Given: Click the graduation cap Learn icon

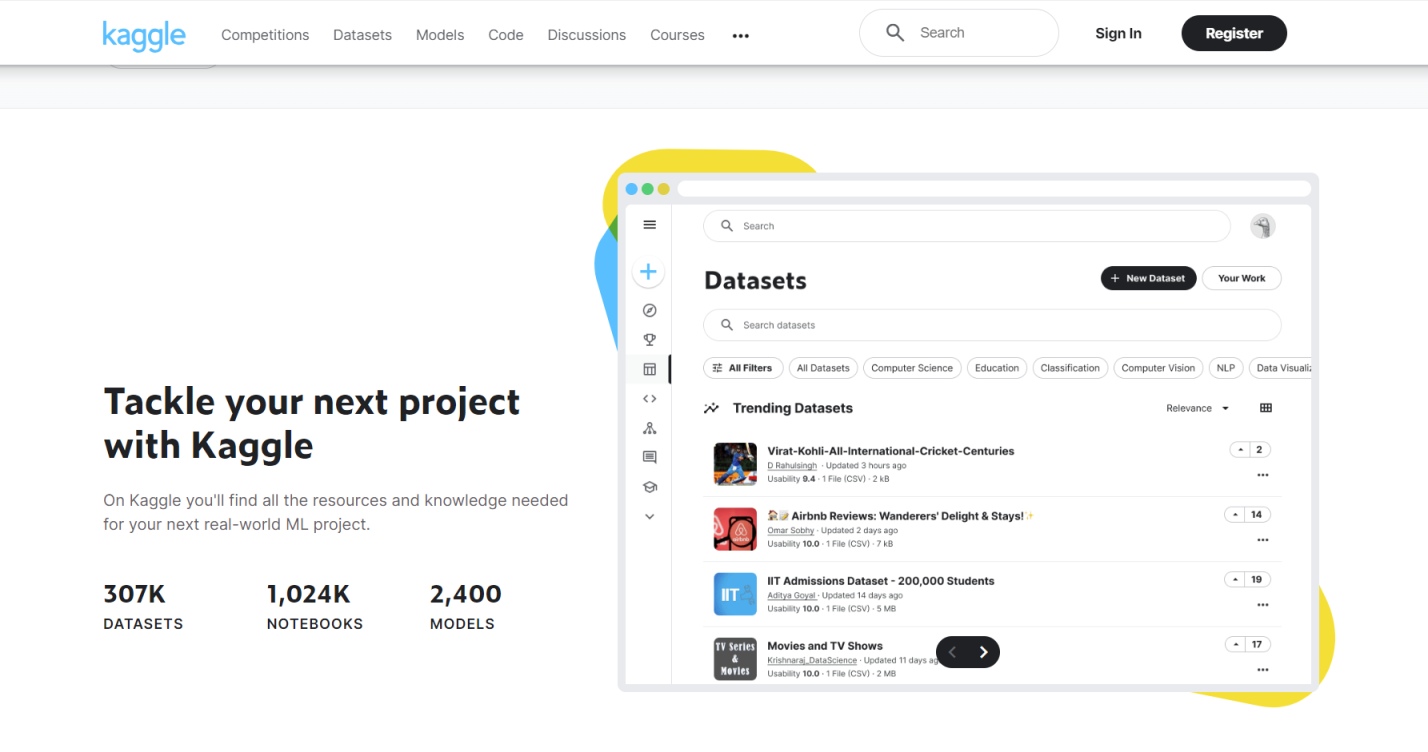Looking at the screenshot, I should pyautogui.click(x=649, y=487).
